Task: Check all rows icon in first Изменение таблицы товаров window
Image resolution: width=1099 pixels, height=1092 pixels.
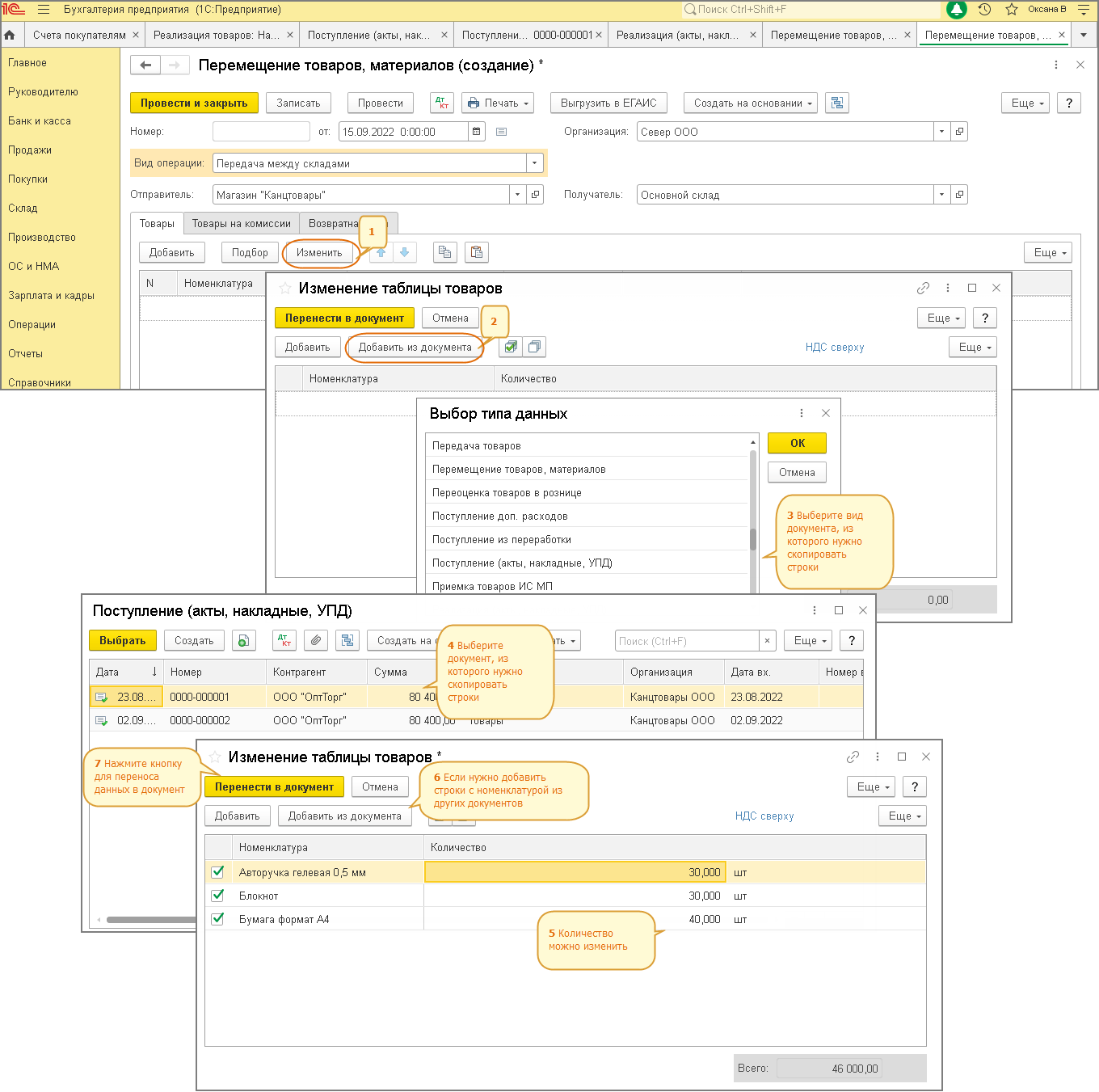Action: coord(511,348)
